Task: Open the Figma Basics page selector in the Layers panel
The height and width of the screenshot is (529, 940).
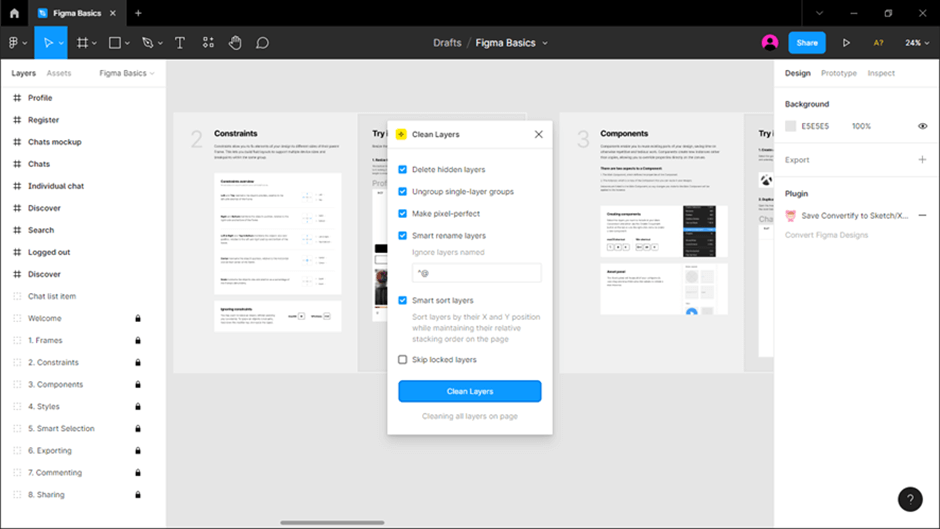Action: click(x=126, y=73)
